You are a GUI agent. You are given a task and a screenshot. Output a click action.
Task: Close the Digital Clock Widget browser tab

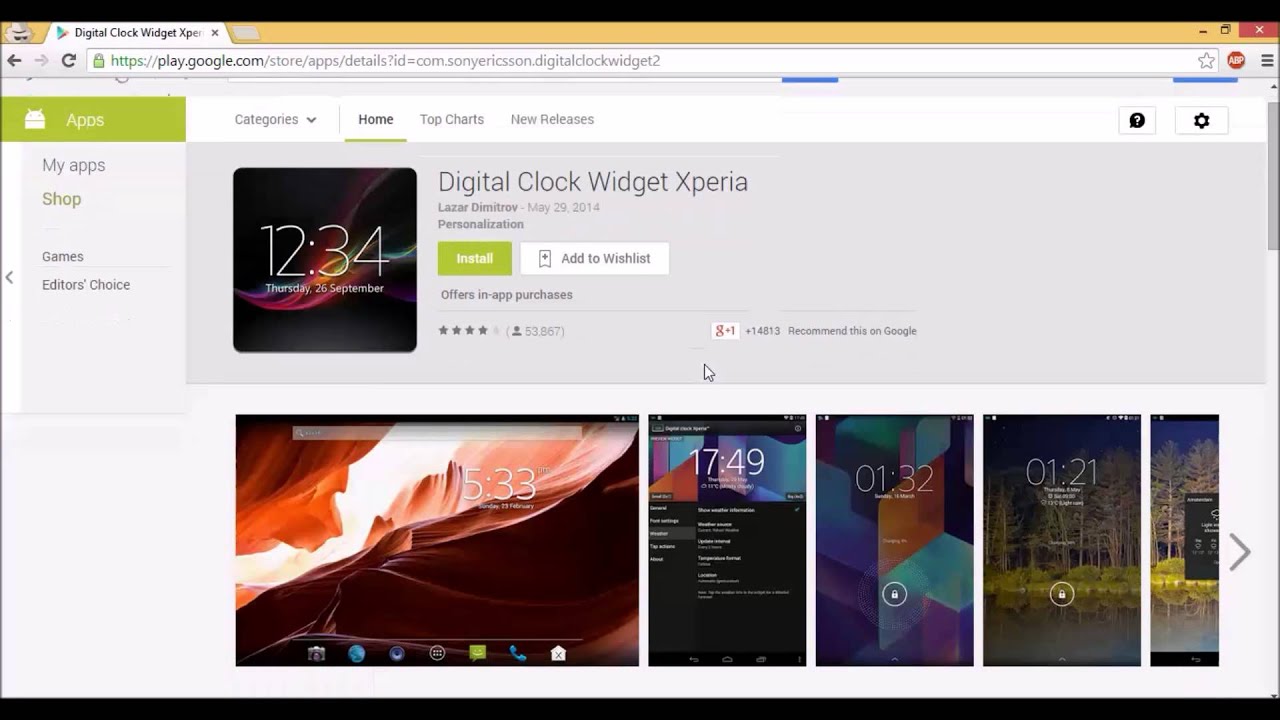click(x=215, y=33)
